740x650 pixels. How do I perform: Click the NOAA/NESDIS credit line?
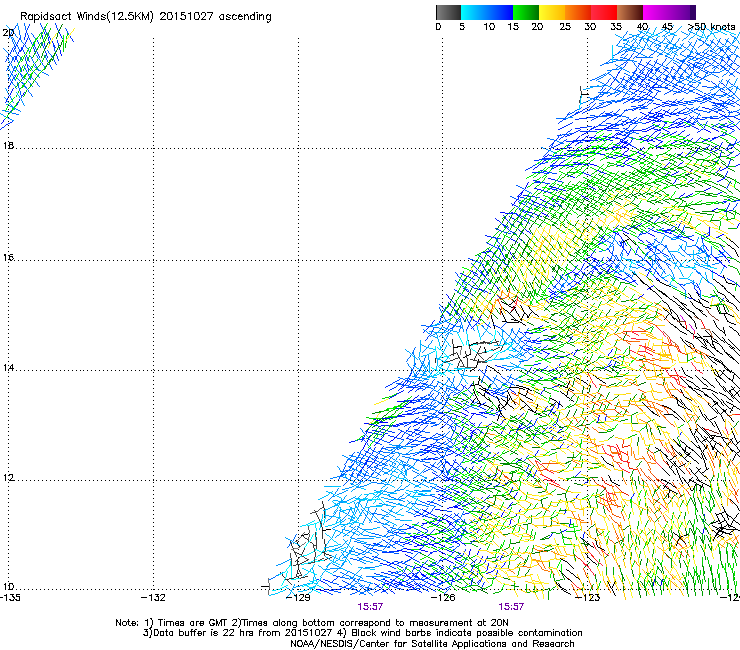432,644
